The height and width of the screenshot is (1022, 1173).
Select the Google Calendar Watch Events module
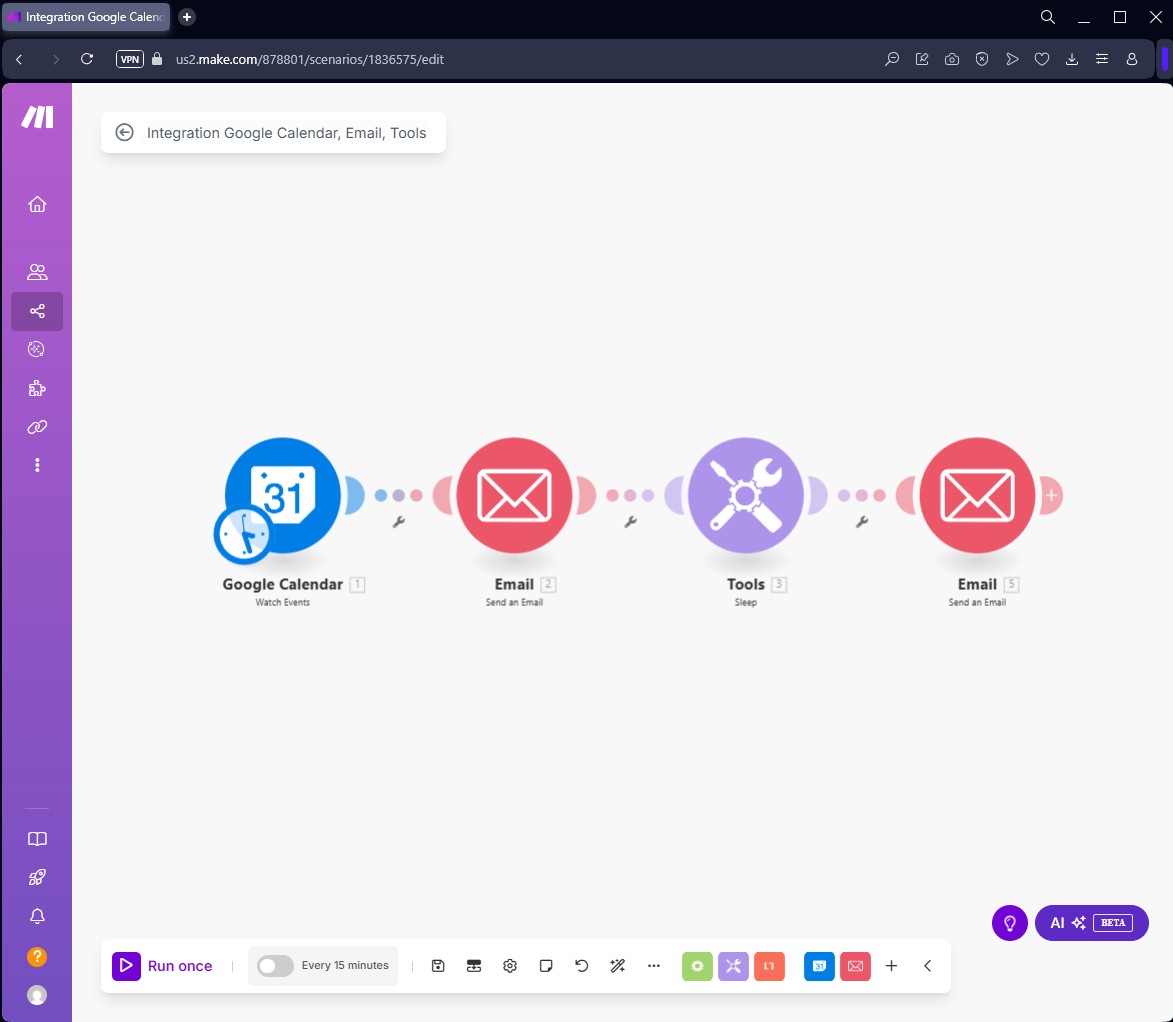pyautogui.click(x=283, y=495)
